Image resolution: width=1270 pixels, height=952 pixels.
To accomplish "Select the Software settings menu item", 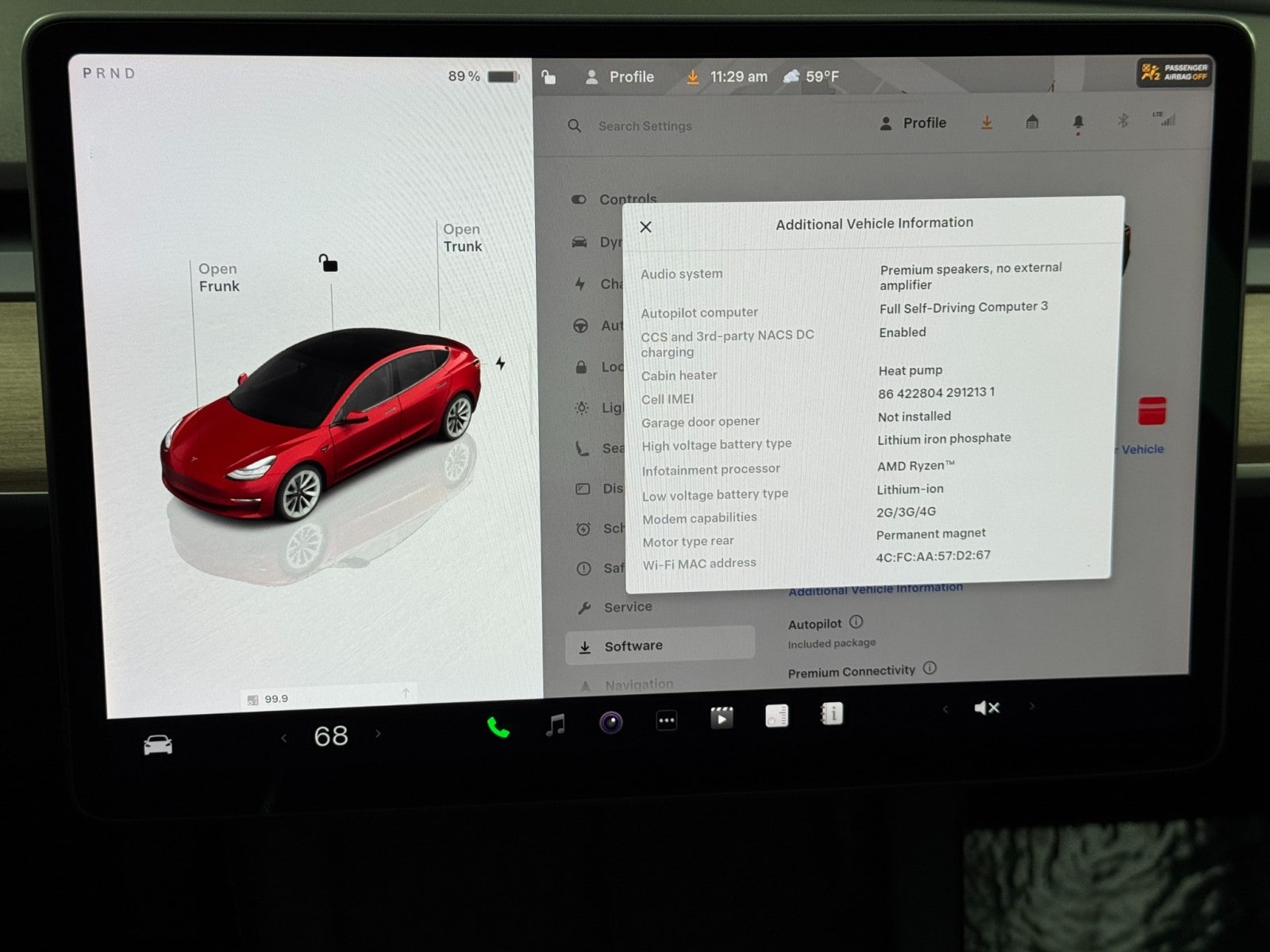I will point(633,646).
